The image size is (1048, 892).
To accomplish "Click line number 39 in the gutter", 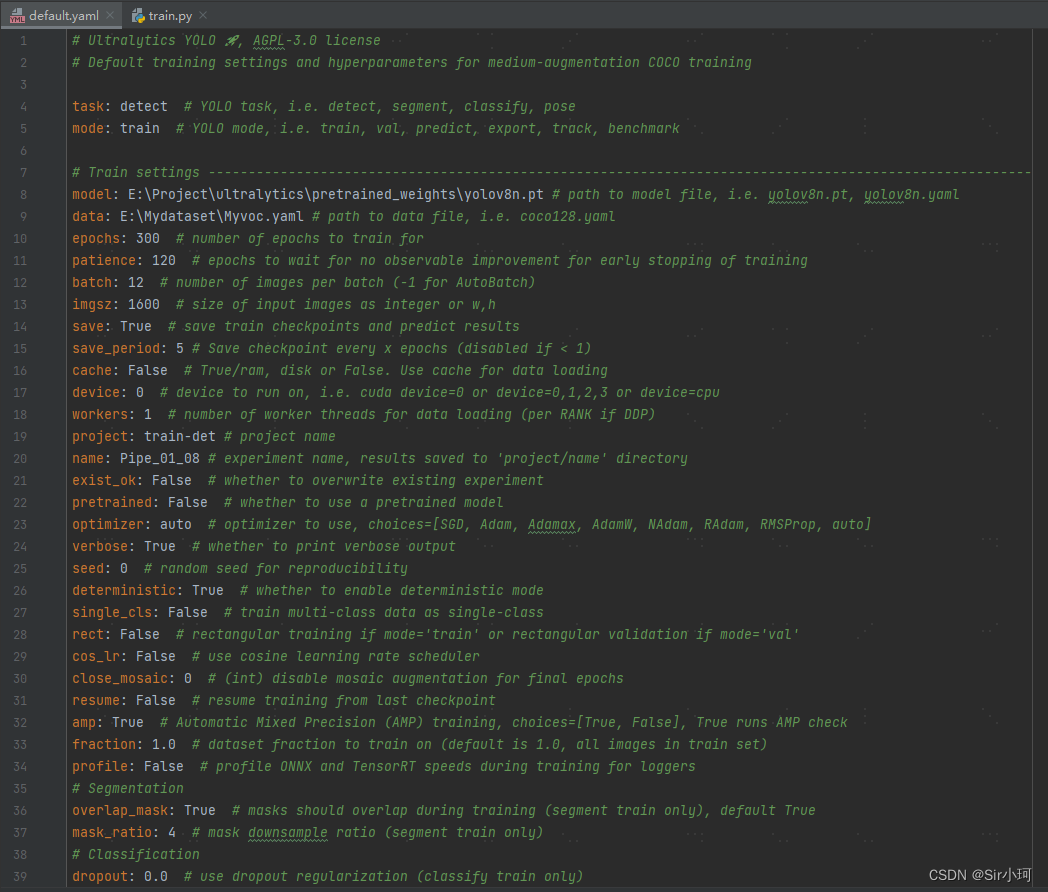I will (20, 877).
